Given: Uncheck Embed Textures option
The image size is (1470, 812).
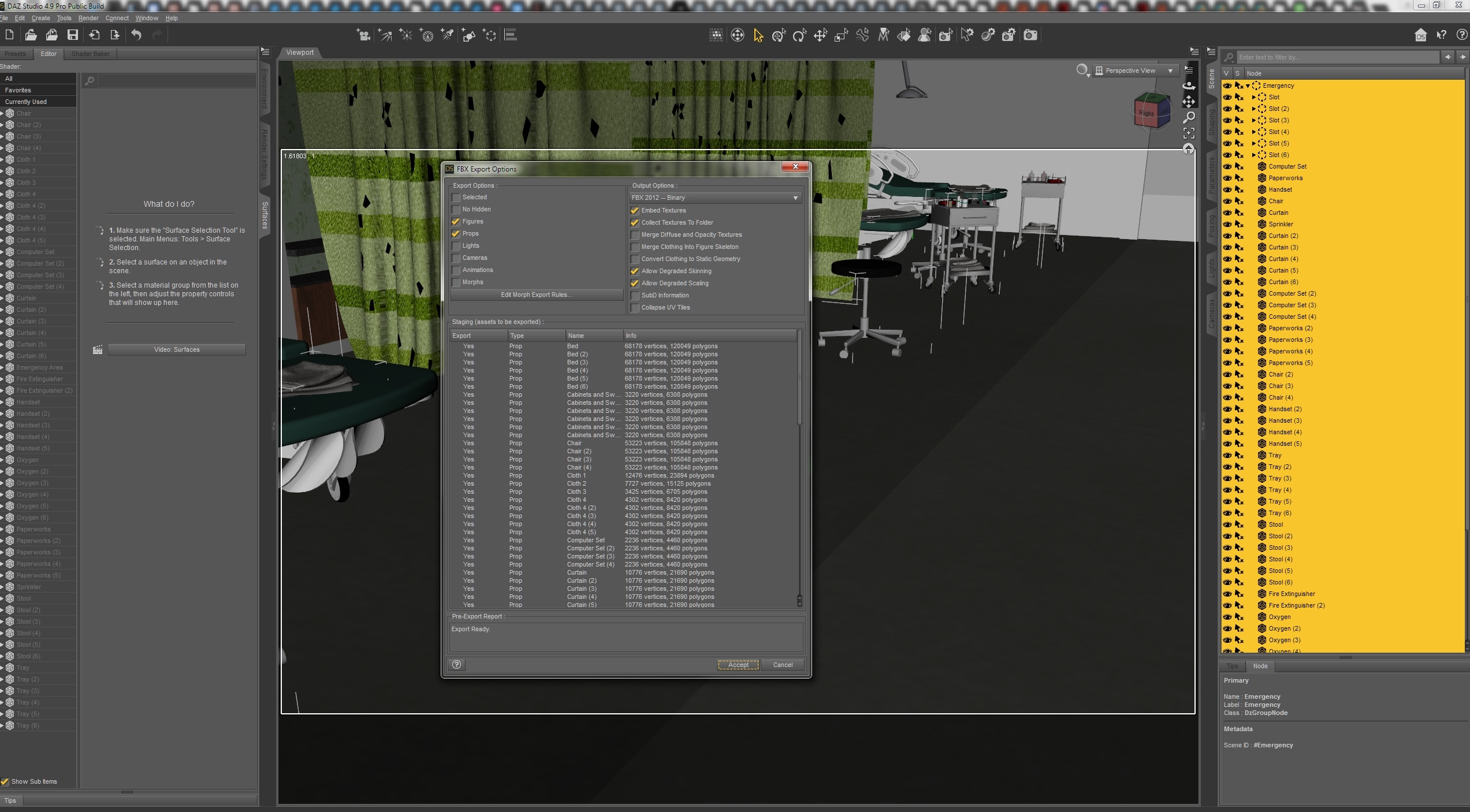Looking at the screenshot, I should click(635, 211).
